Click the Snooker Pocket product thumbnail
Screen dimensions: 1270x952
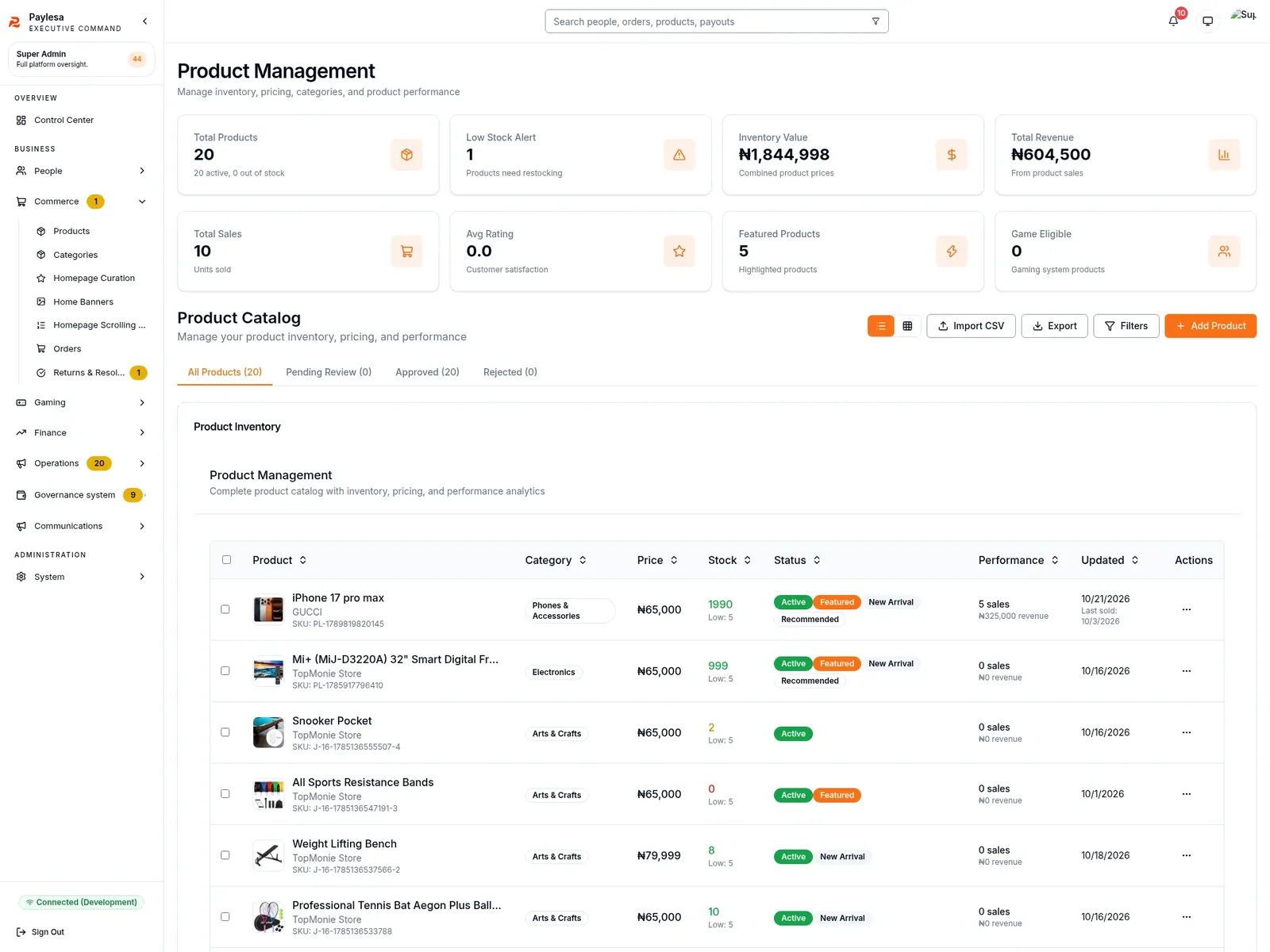click(268, 732)
